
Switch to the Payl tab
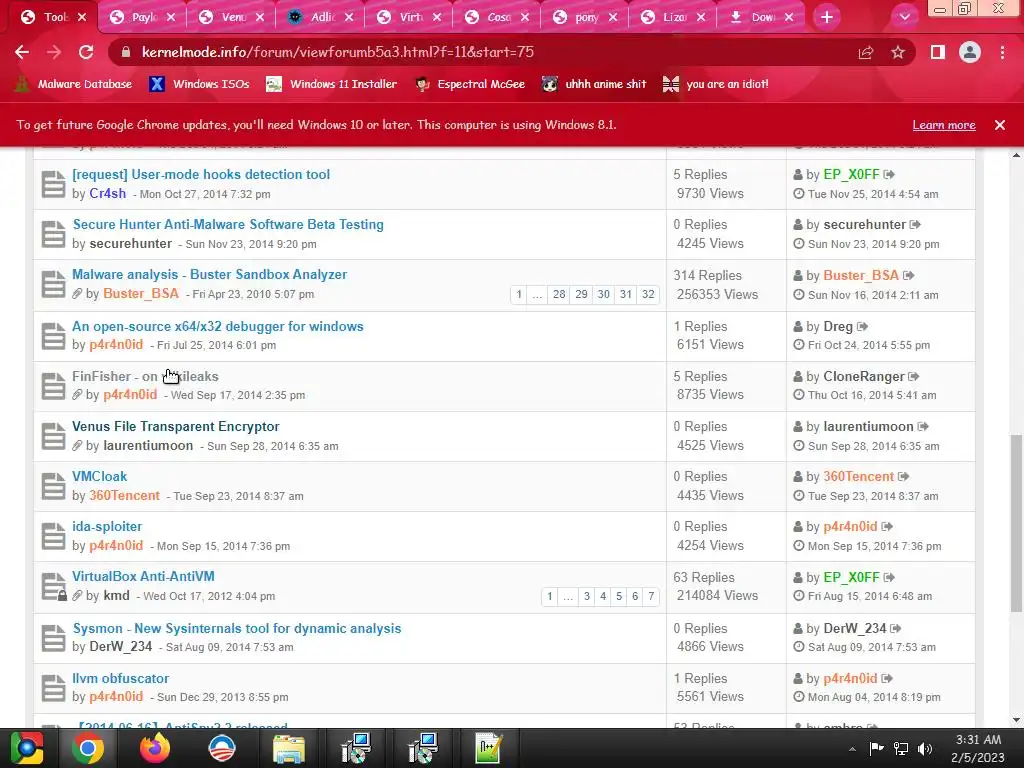[x=142, y=17]
